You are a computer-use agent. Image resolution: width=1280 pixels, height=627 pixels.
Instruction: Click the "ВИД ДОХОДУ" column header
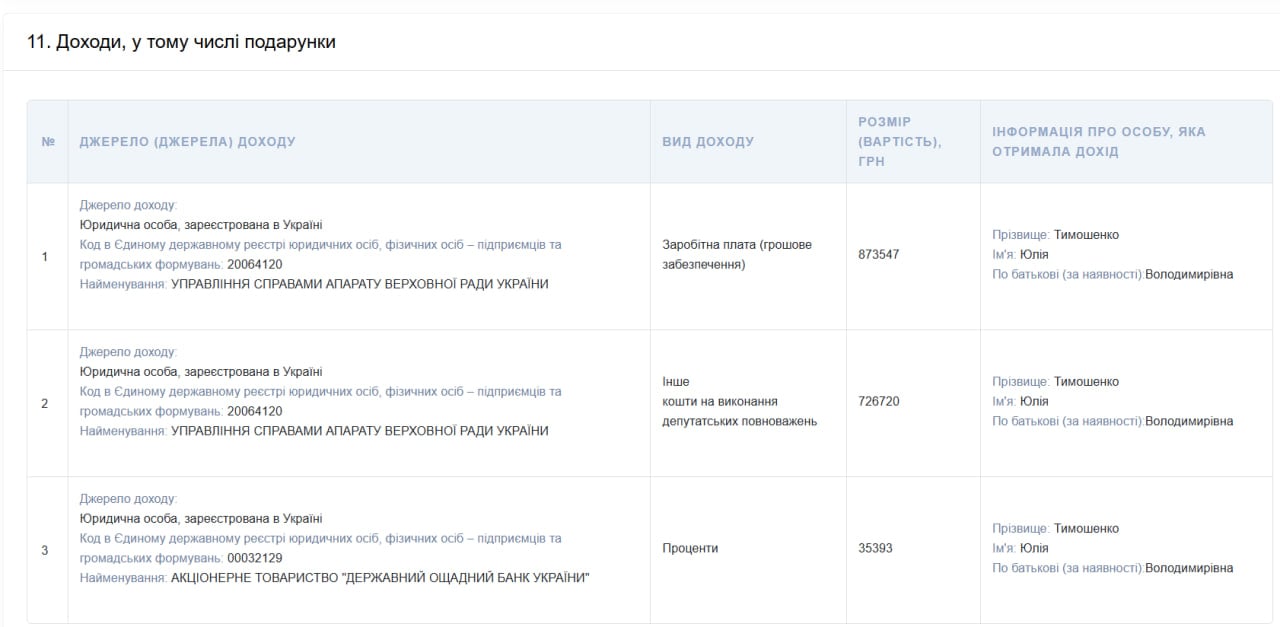coord(708,142)
